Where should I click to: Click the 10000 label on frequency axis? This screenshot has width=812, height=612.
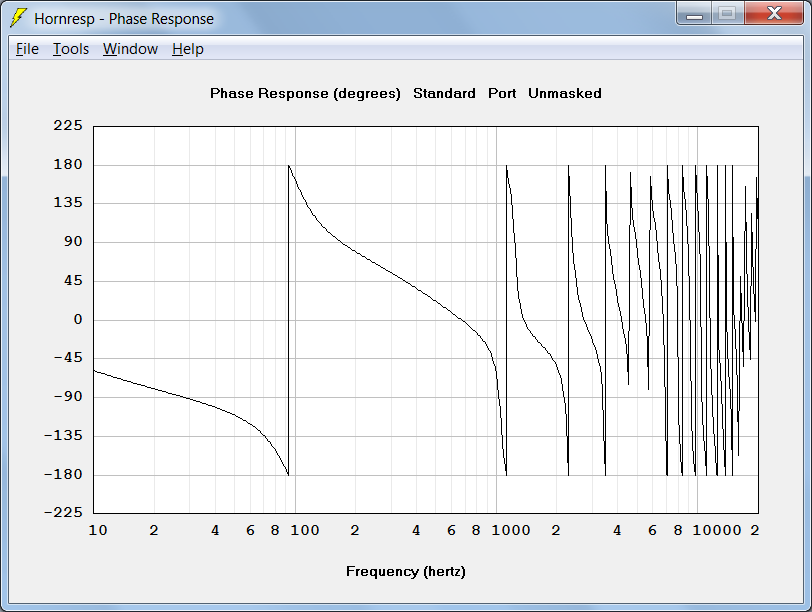click(717, 530)
